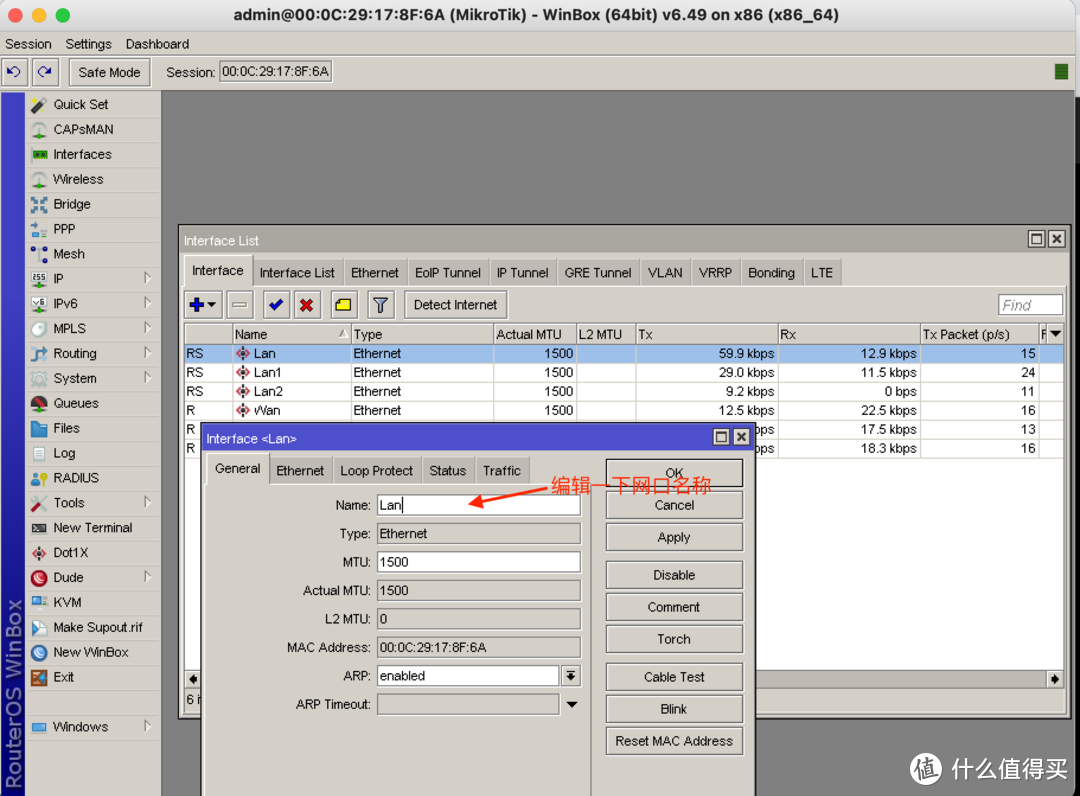Click the Name input field

pos(478,505)
